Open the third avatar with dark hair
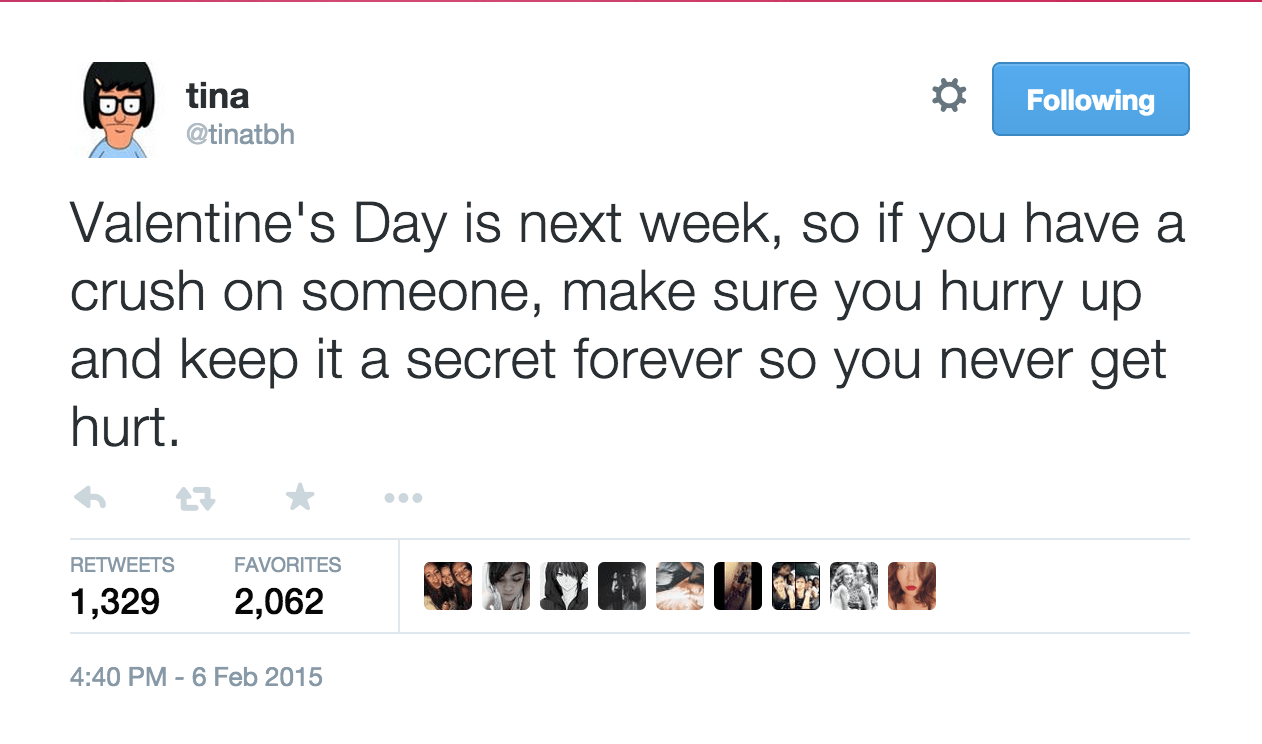1262x744 pixels. click(x=564, y=586)
